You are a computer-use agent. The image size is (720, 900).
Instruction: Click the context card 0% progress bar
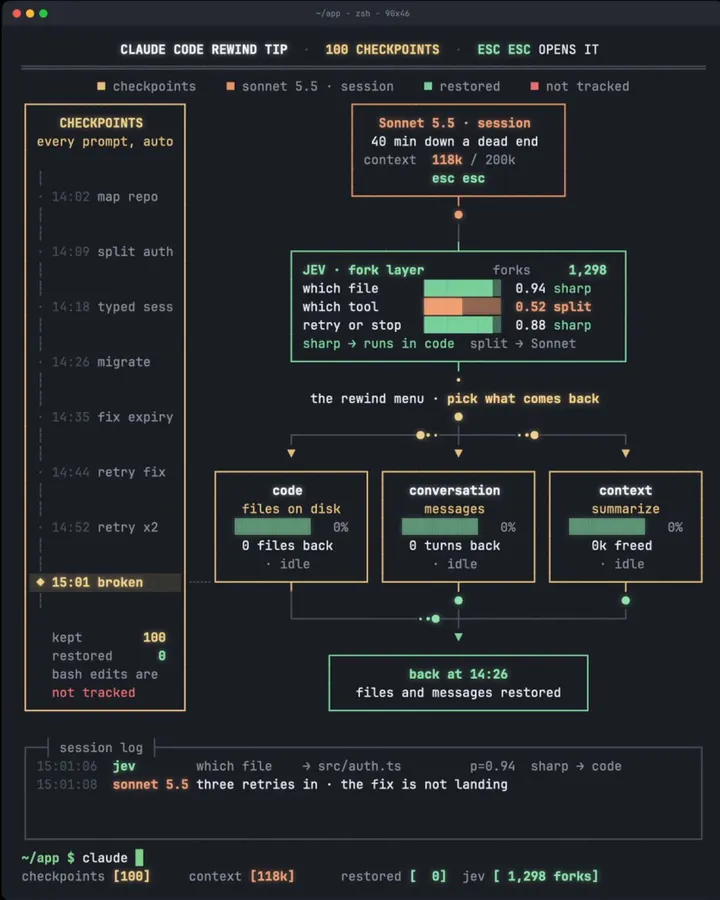[607, 527]
